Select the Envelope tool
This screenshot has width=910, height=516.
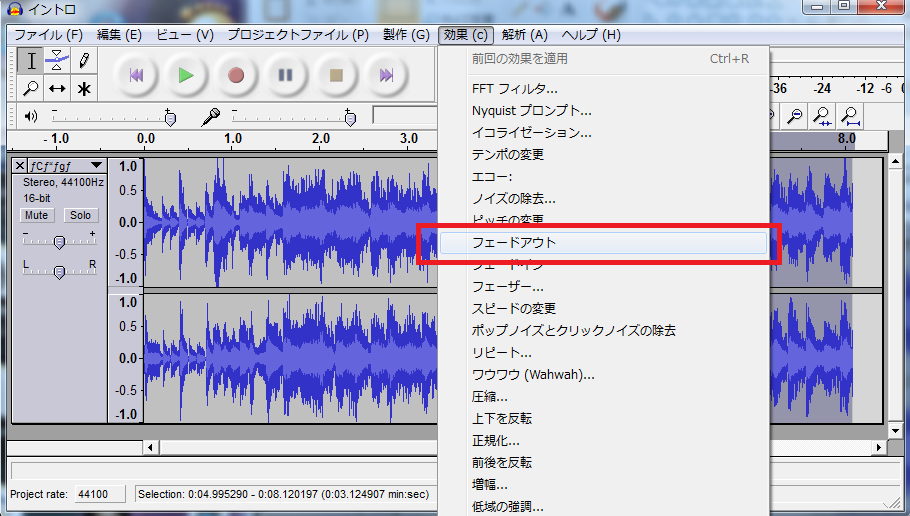[57, 60]
